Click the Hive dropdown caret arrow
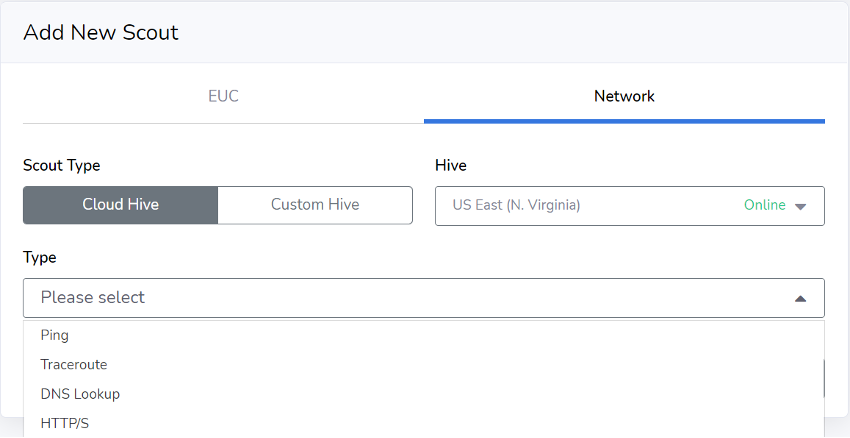This screenshot has width=850, height=438. coord(800,206)
